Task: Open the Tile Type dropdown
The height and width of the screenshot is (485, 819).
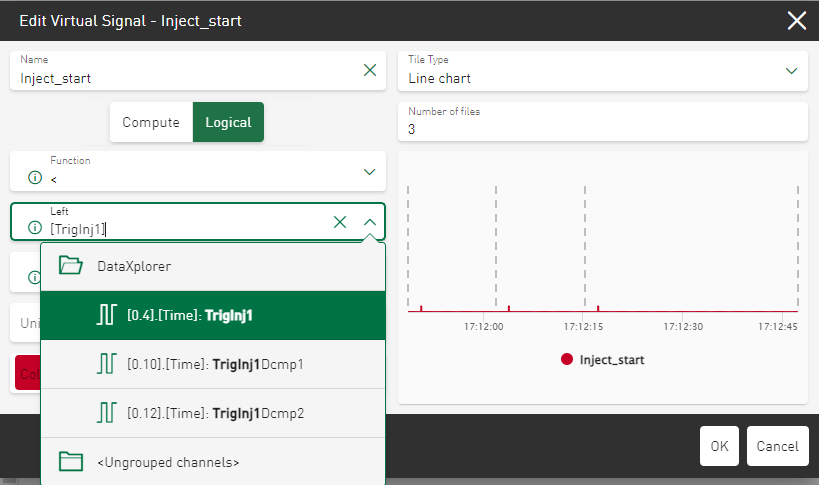Action: 791,70
